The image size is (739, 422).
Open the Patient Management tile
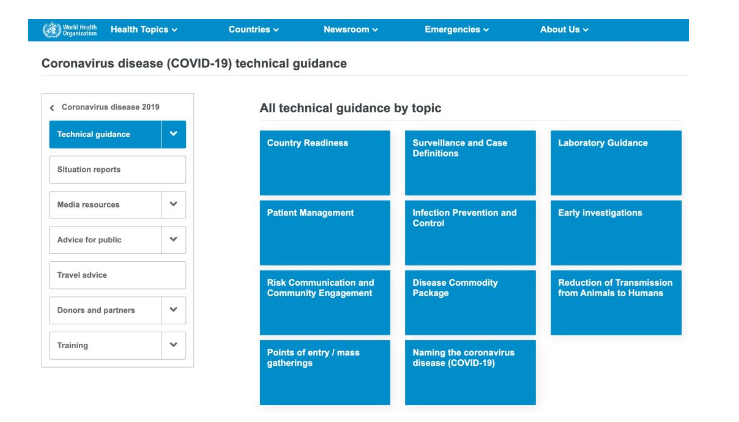325,232
